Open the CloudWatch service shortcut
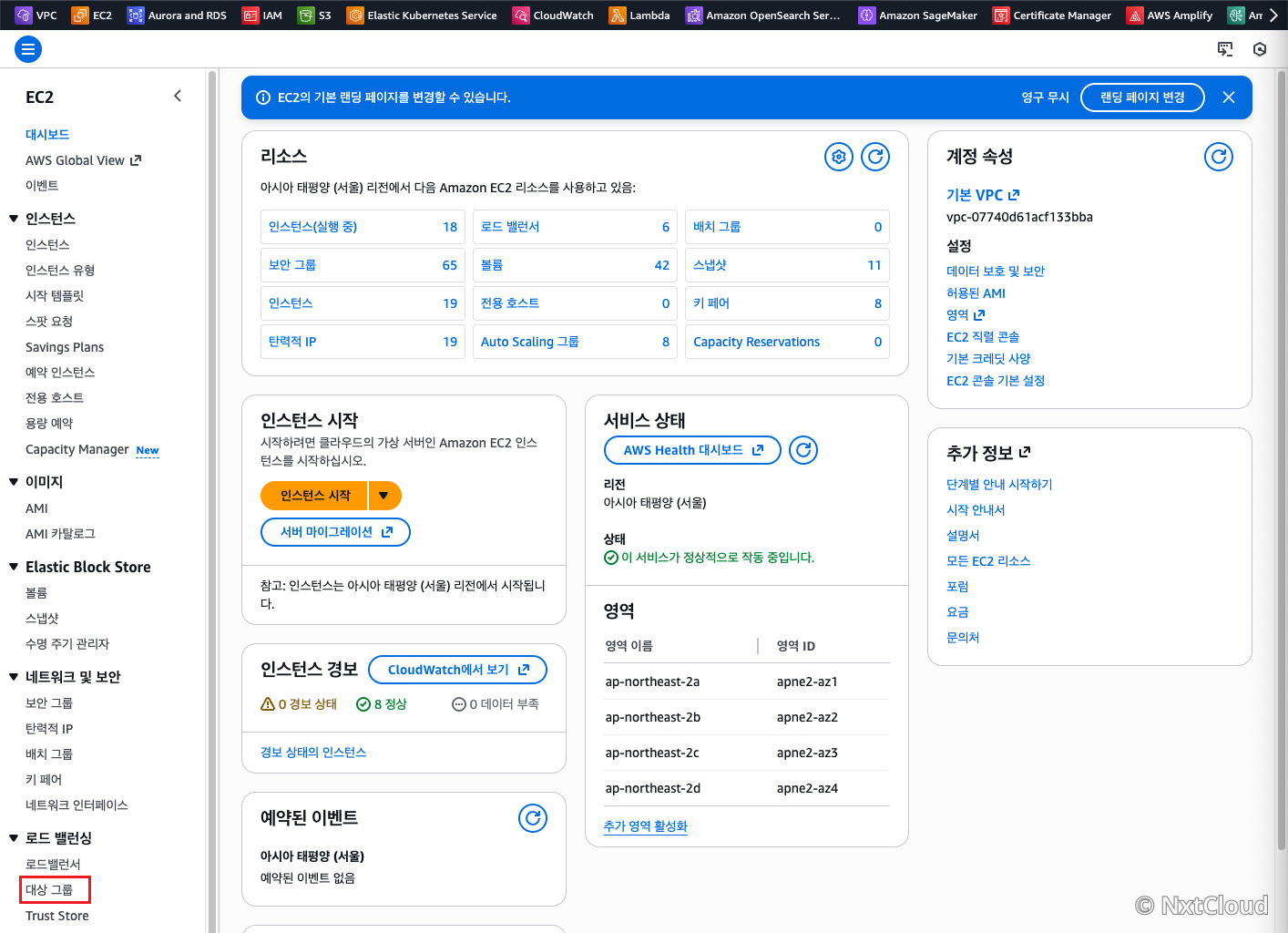 tap(553, 15)
